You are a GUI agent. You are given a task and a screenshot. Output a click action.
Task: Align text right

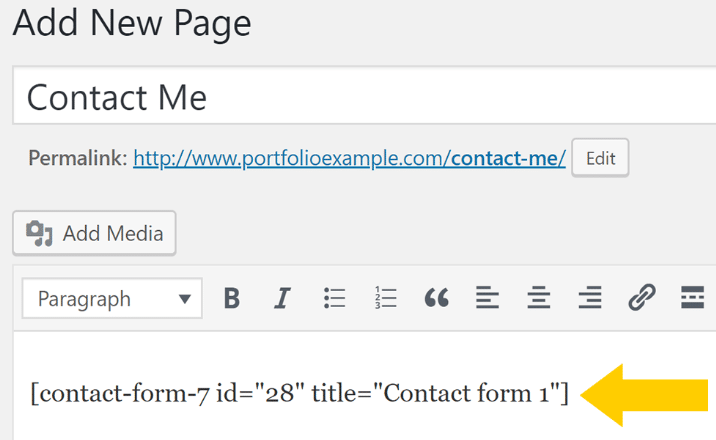tap(590, 299)
